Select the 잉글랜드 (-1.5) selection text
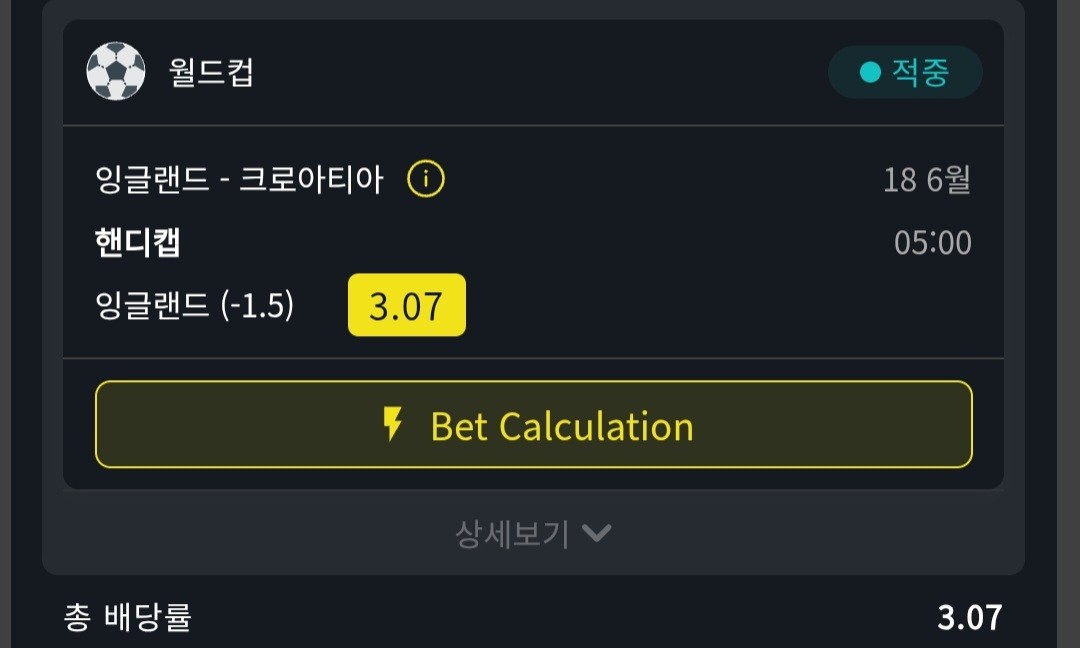Screen dimensions: 1080x648 coord(195,305)
